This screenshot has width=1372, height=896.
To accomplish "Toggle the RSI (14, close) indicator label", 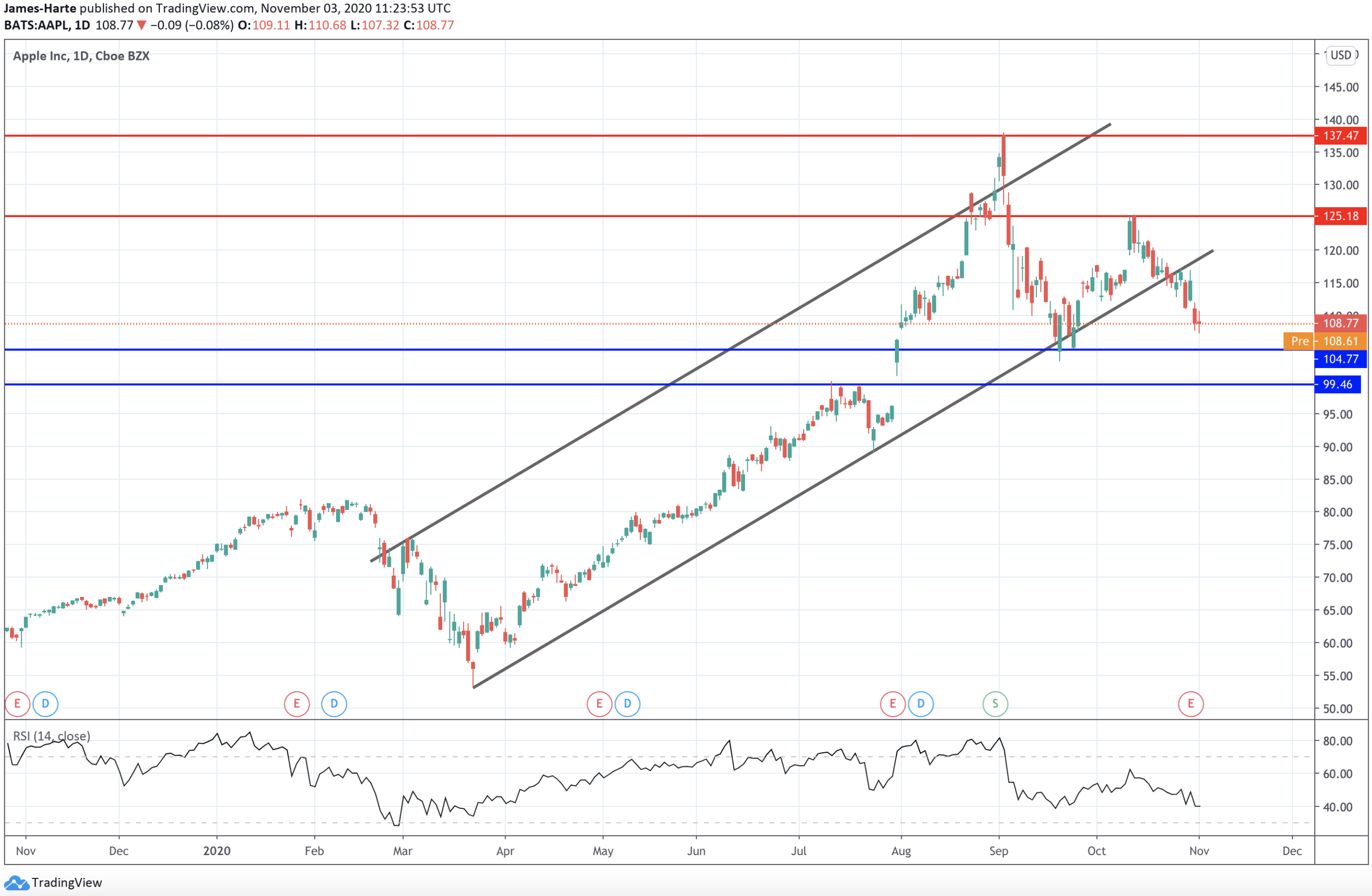I will coord(52,737).
